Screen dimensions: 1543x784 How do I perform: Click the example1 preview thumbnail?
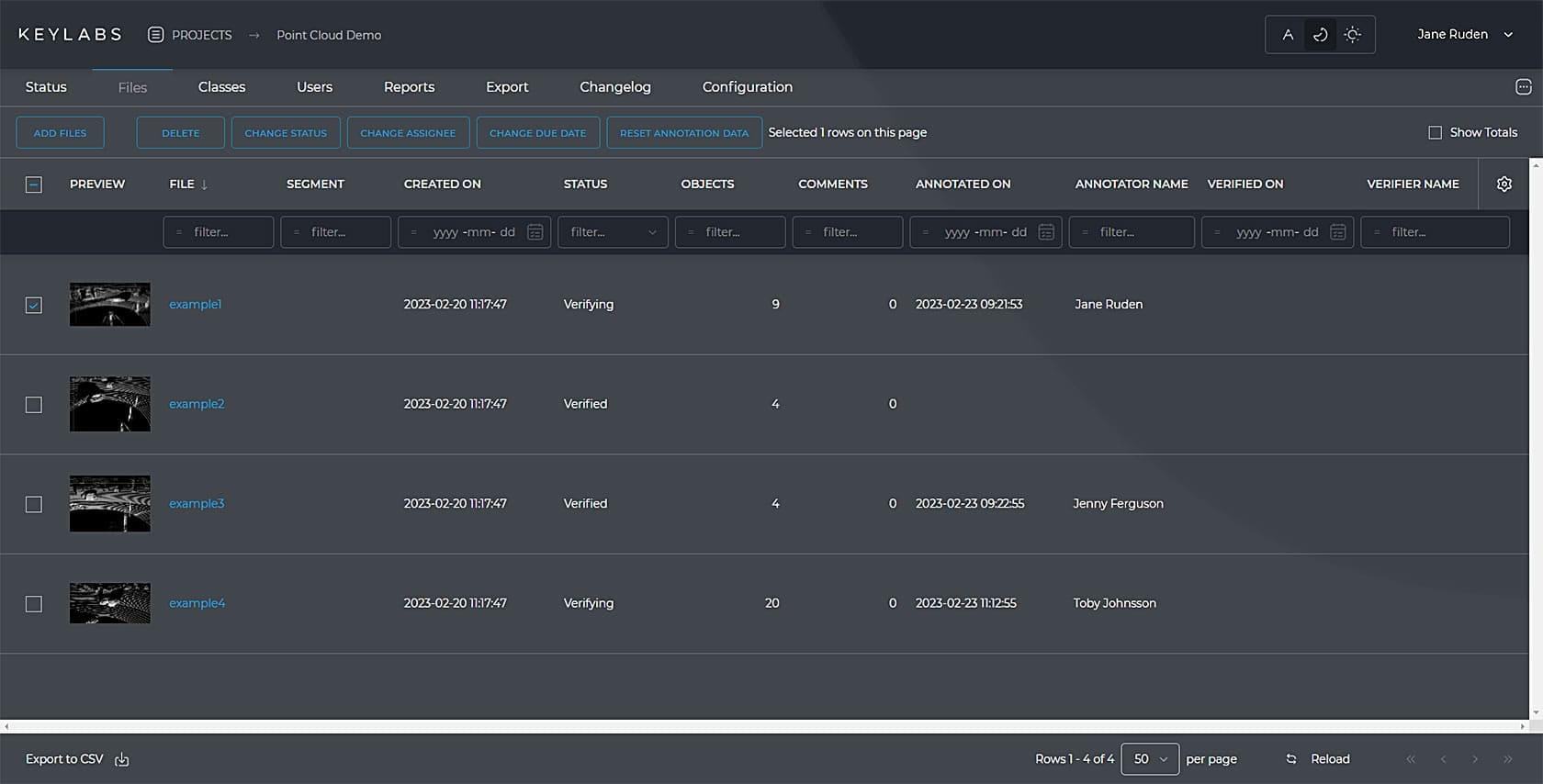click(109, 304)
